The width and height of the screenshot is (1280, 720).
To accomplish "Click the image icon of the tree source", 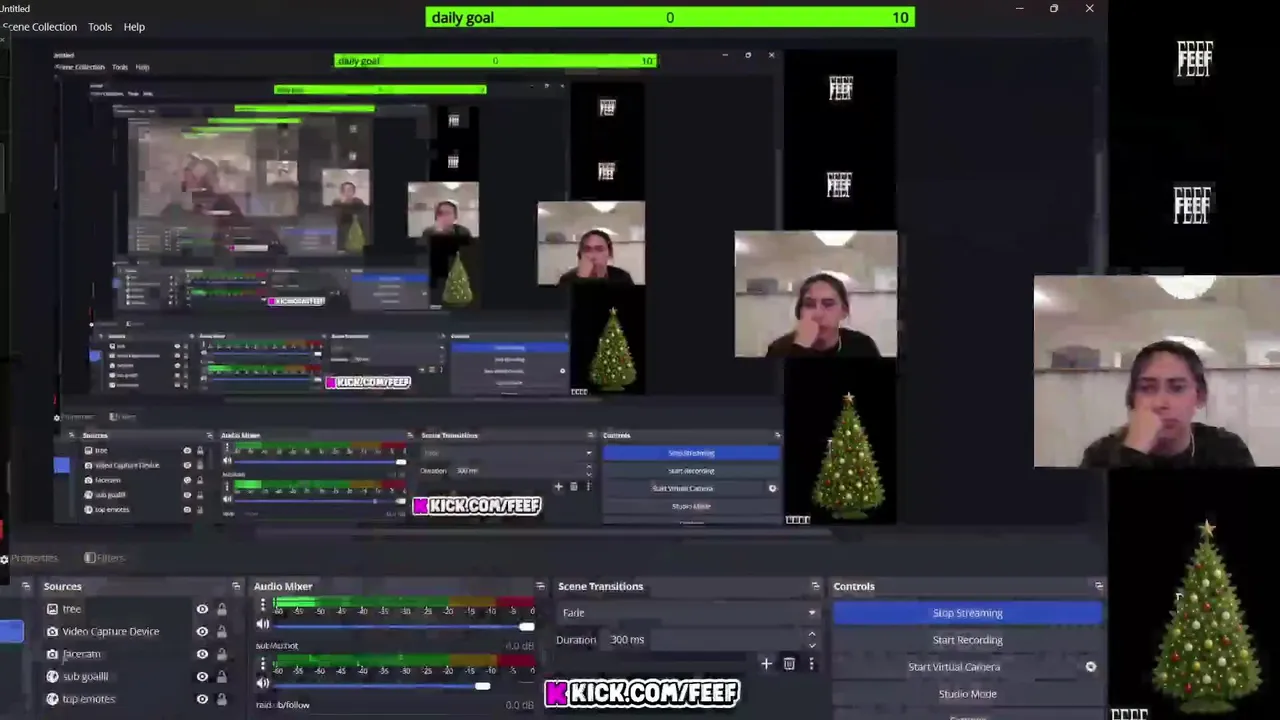I will point(52,609).
